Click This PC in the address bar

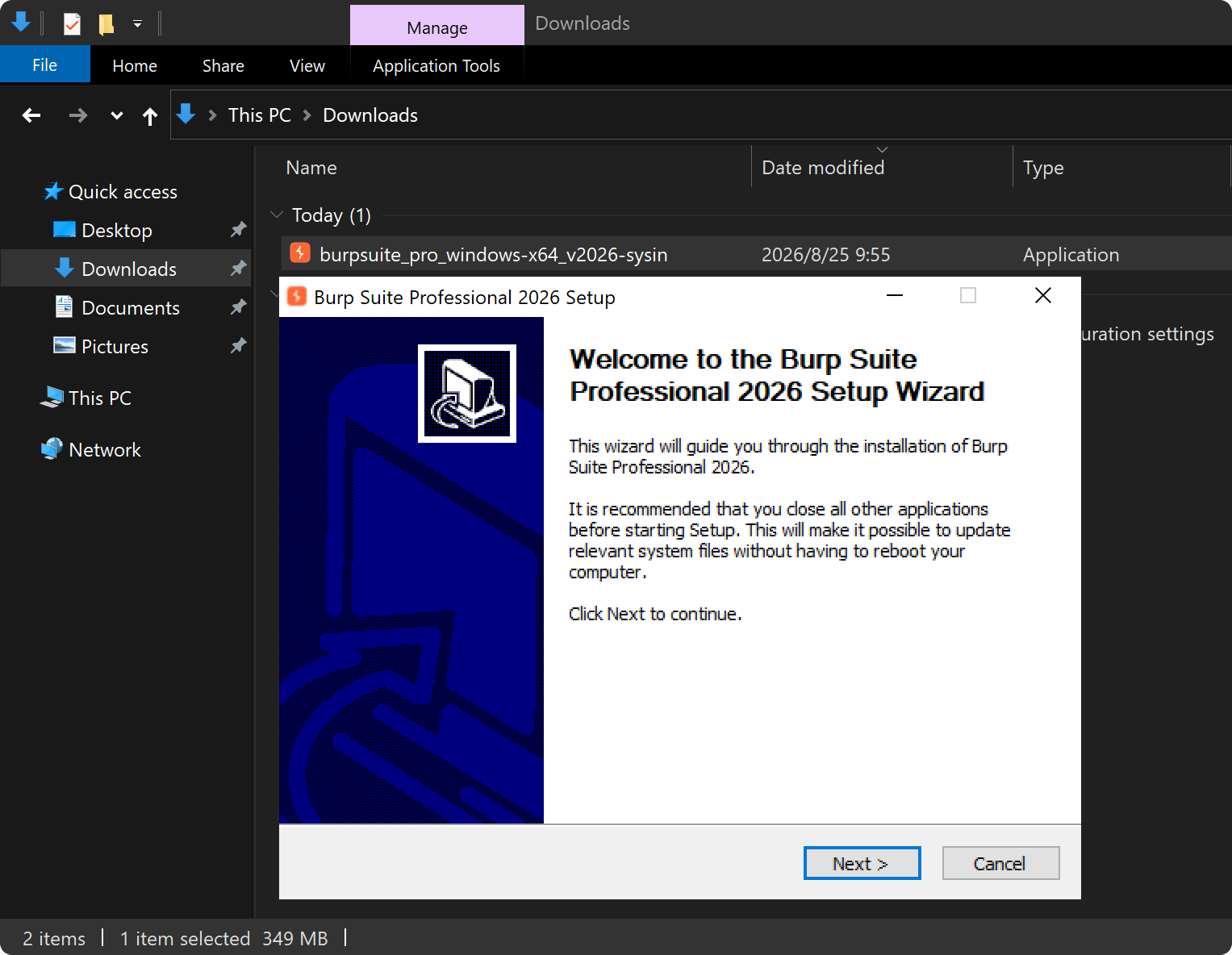[x=260, y=115]
